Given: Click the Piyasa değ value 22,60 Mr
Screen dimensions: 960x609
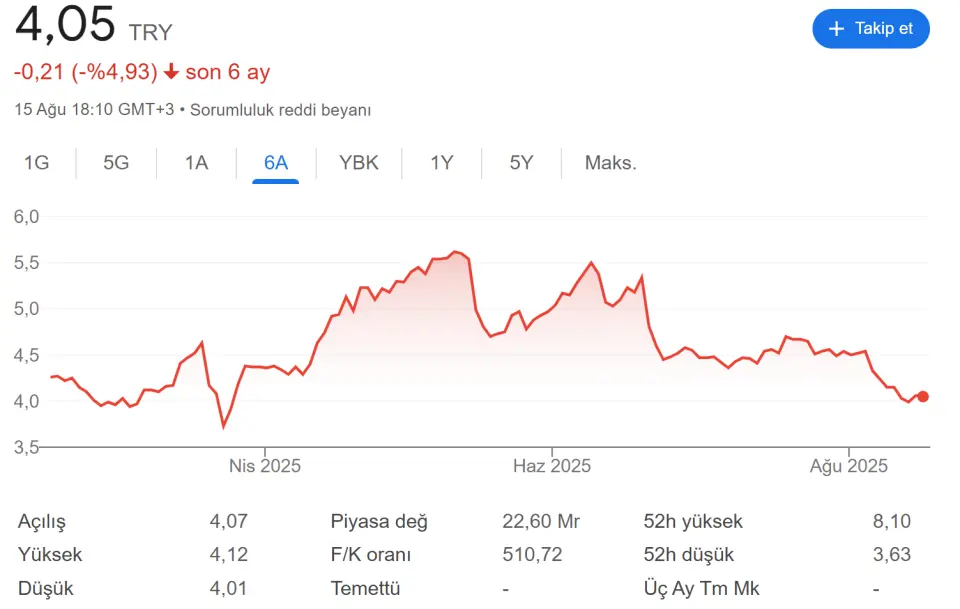Looking at the screenshot, I should [x=541, y=521].
